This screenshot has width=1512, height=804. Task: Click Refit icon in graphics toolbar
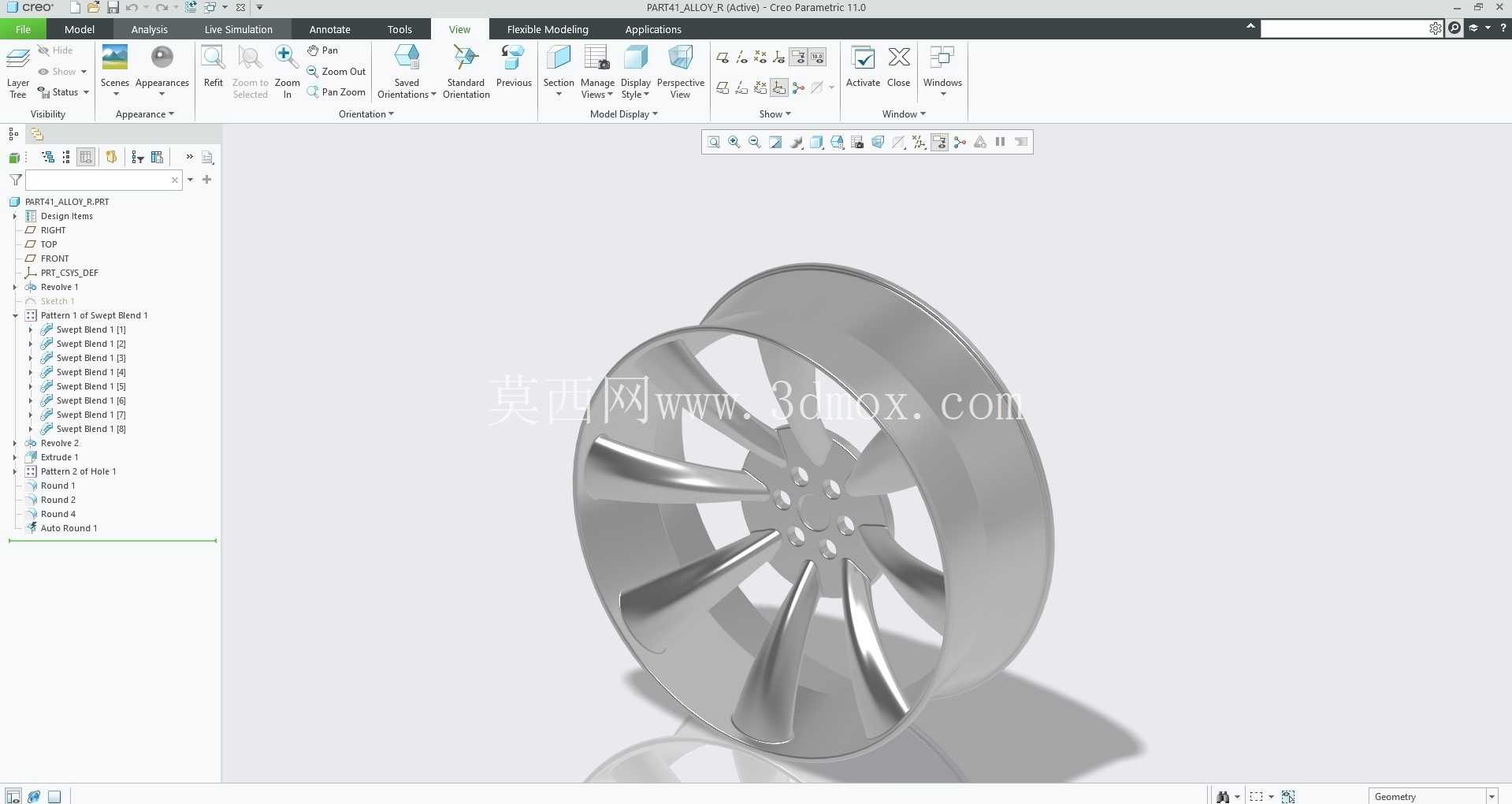(x=714, y=142)
